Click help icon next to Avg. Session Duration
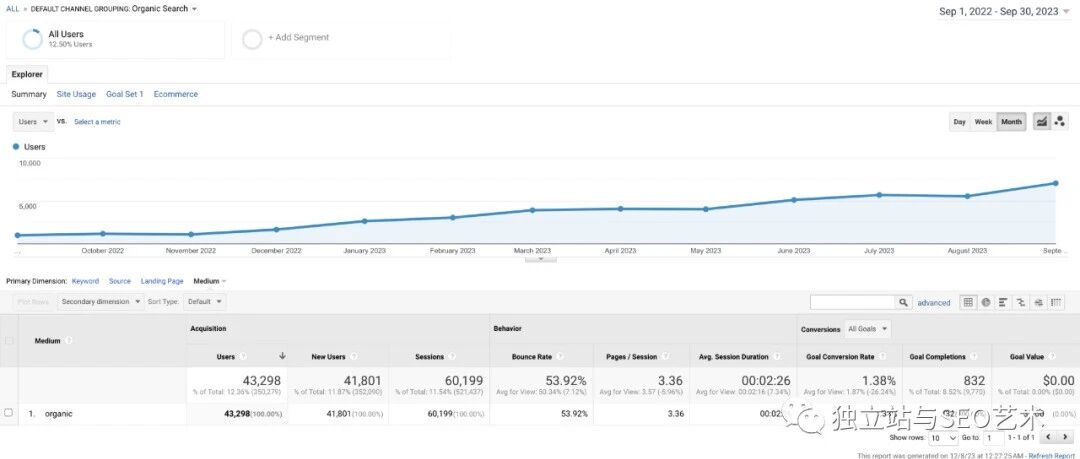Viewport: 1080px width, 459px height. (777, 357)
